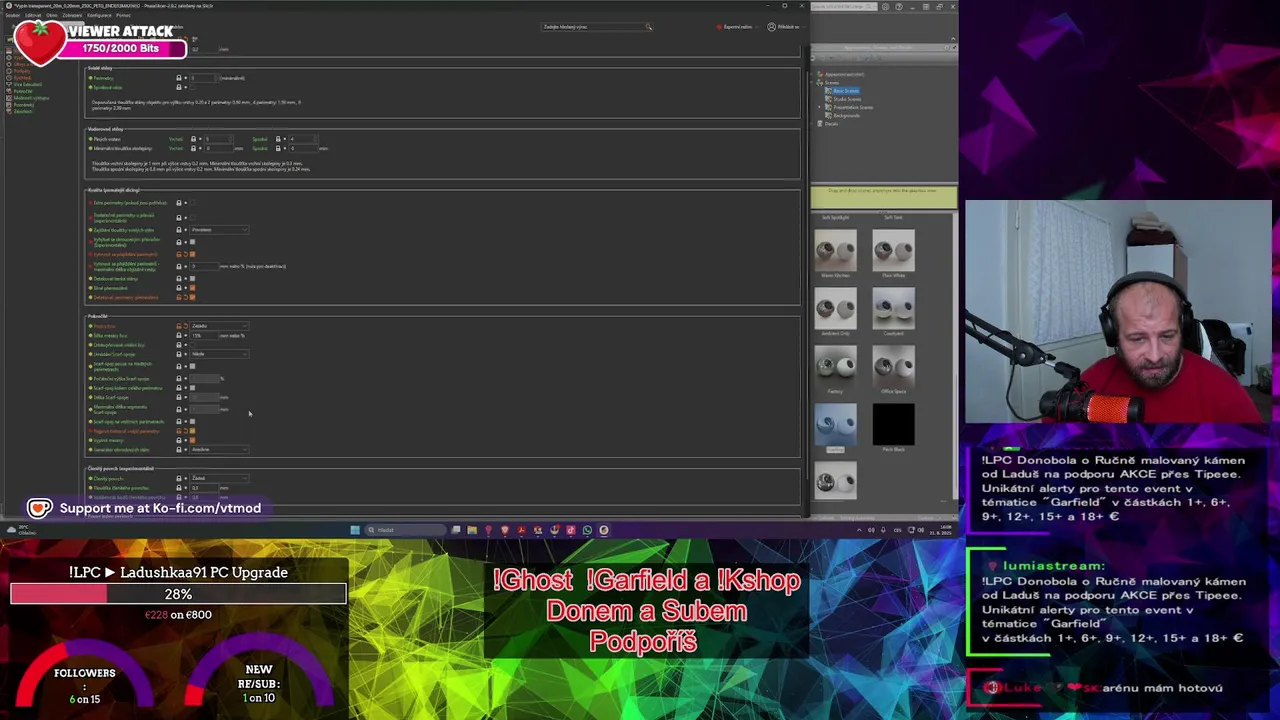Screen dimensions: 1280x720
Task: Open the Zajištění tloušťky svislých stěn dropdown
Action: tap(219, 230)
